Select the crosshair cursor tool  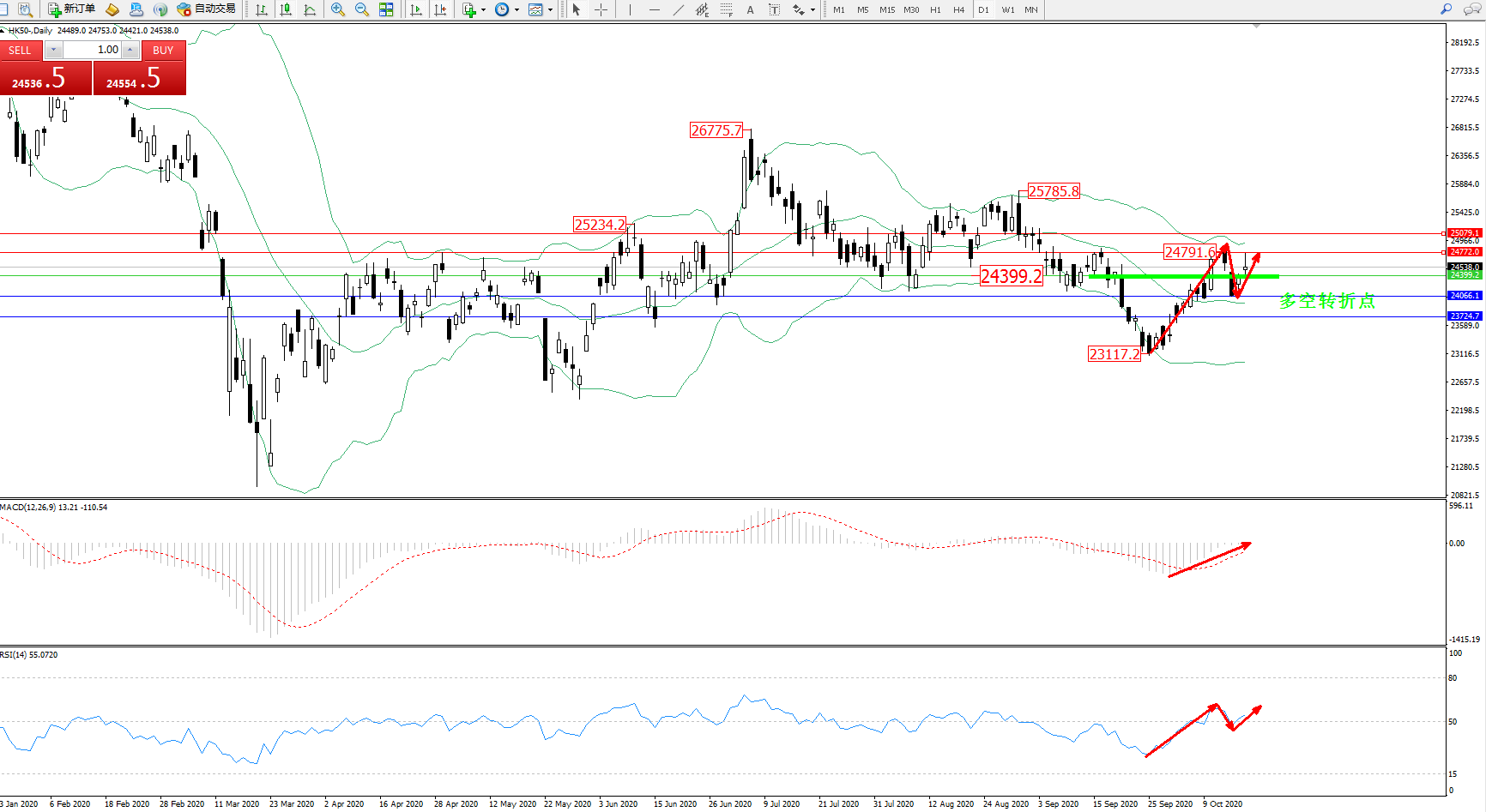[x=601, y=9]
